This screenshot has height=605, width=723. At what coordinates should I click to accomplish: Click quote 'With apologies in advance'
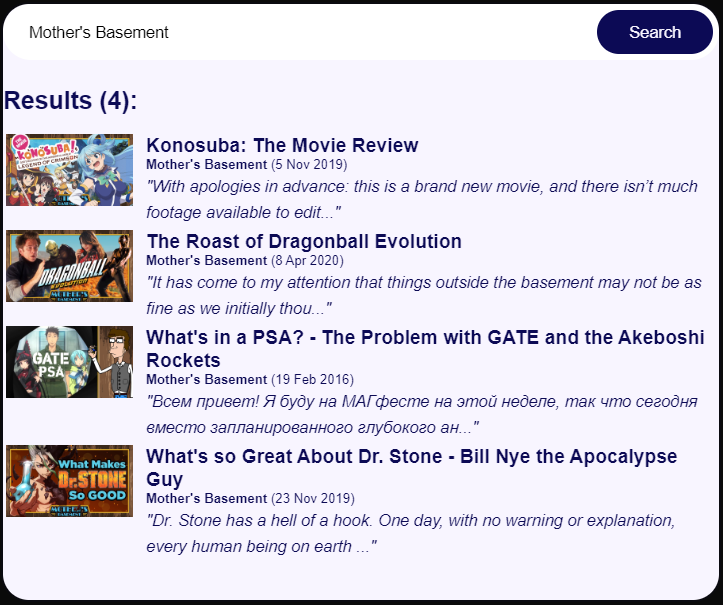422,199
